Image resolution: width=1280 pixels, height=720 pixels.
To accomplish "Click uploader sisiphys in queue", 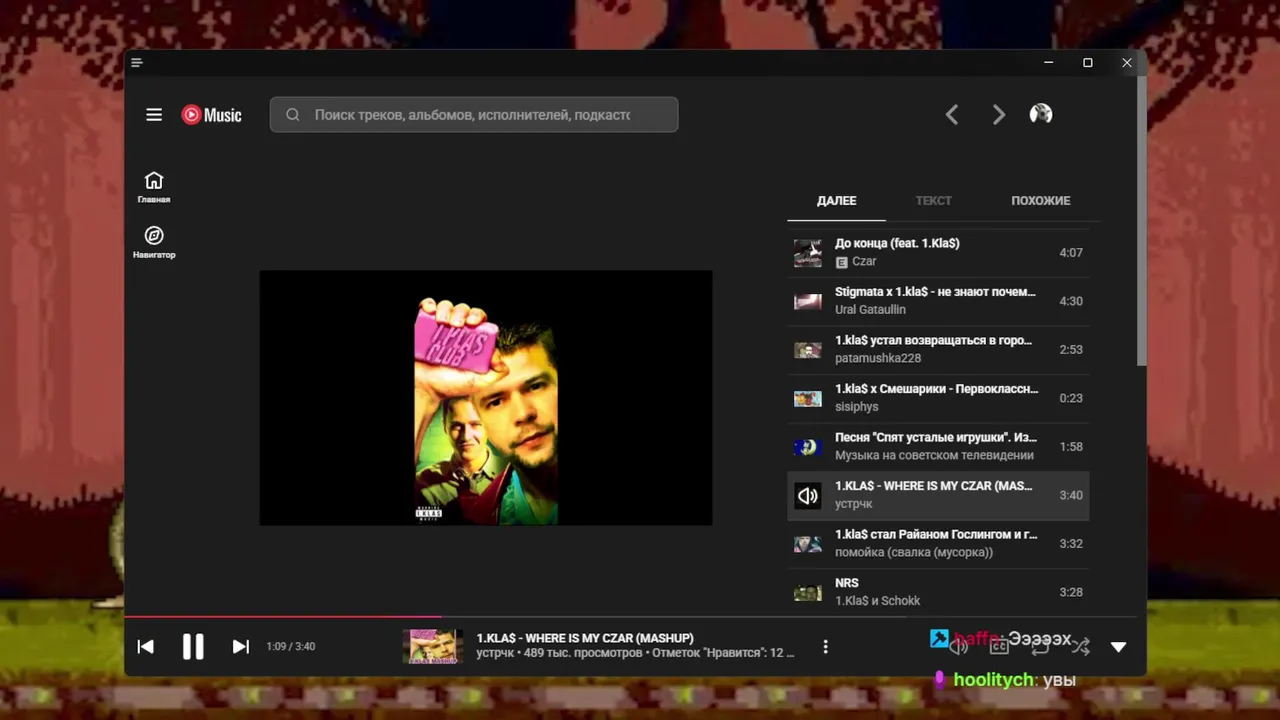I will pos(856,407).
